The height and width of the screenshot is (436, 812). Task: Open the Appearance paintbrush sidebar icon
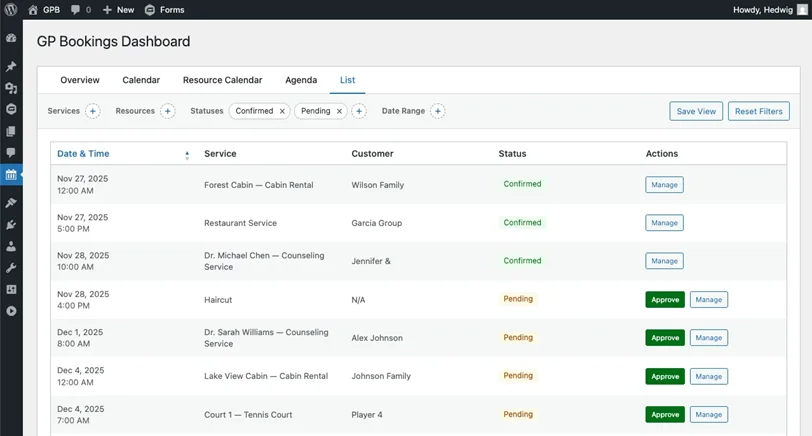click(x=11, y=202)
